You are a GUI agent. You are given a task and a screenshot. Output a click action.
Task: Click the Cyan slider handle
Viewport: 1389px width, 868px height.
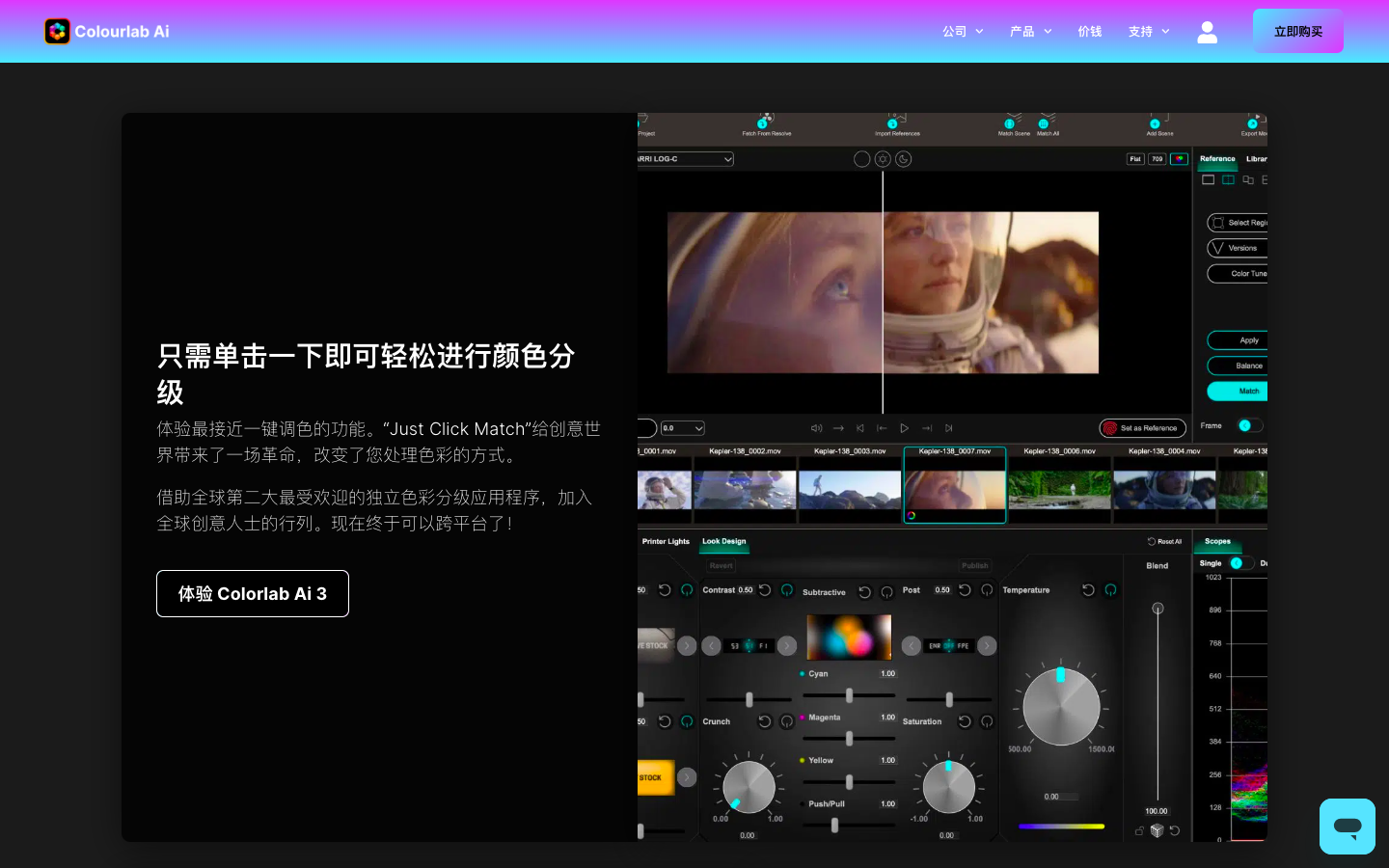point(849,695)
